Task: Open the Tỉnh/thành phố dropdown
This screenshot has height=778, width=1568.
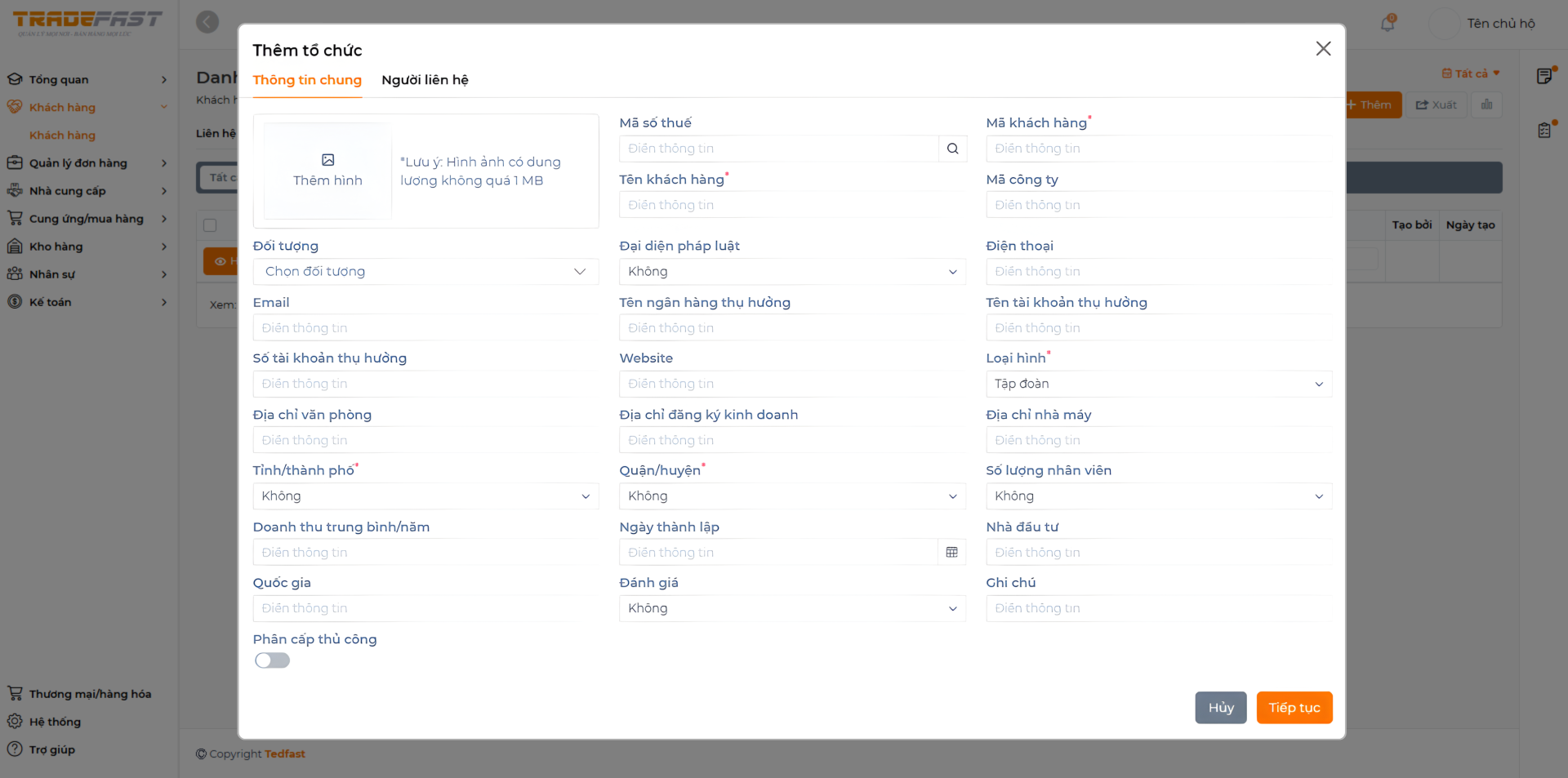Action: (x=425, y=496)
